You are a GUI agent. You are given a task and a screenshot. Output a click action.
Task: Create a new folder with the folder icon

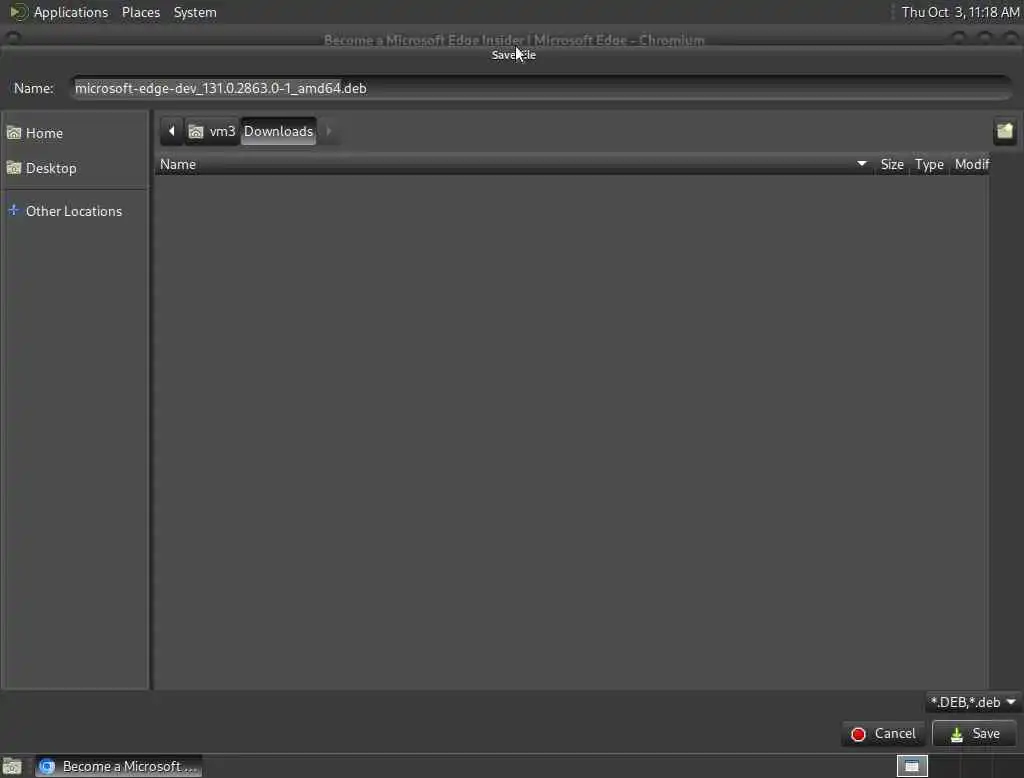coord(1004,131)
